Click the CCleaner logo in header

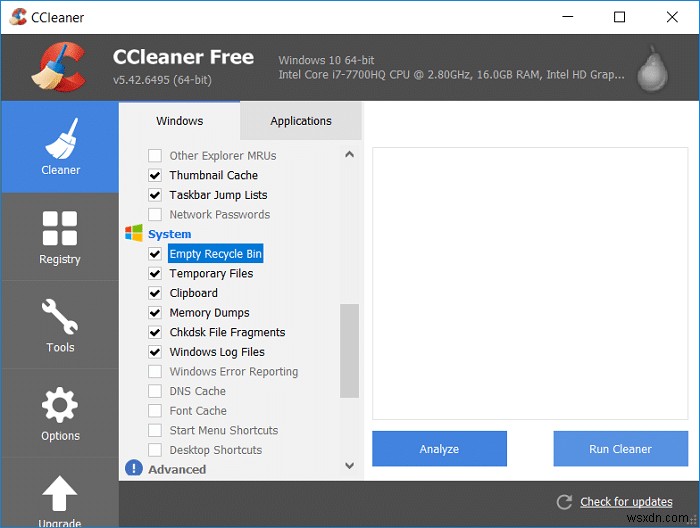[59, 67]
